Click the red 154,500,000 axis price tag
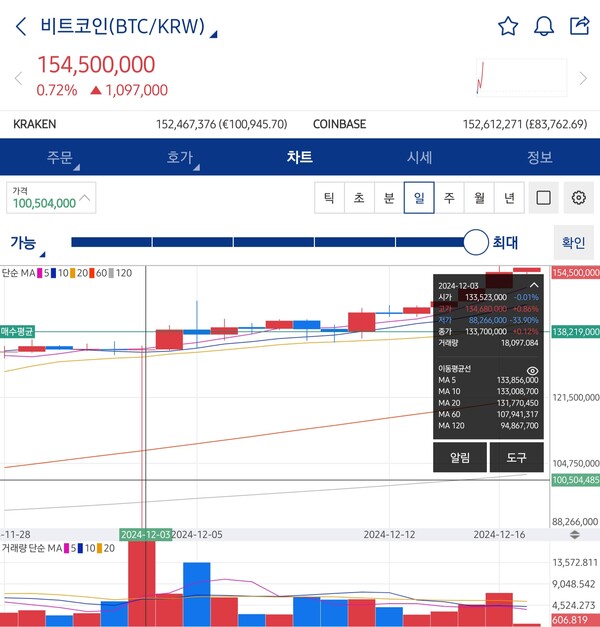600x627 pixels. click(x=576, y=273)
